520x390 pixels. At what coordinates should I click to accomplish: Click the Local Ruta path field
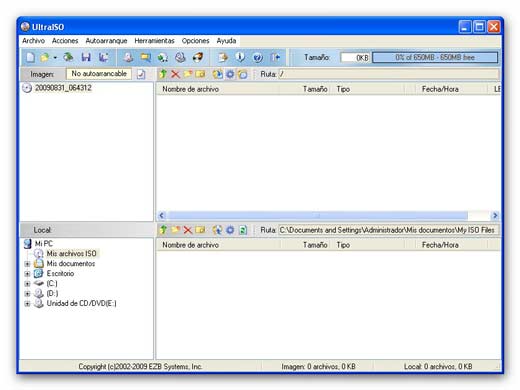click(389, 230)
